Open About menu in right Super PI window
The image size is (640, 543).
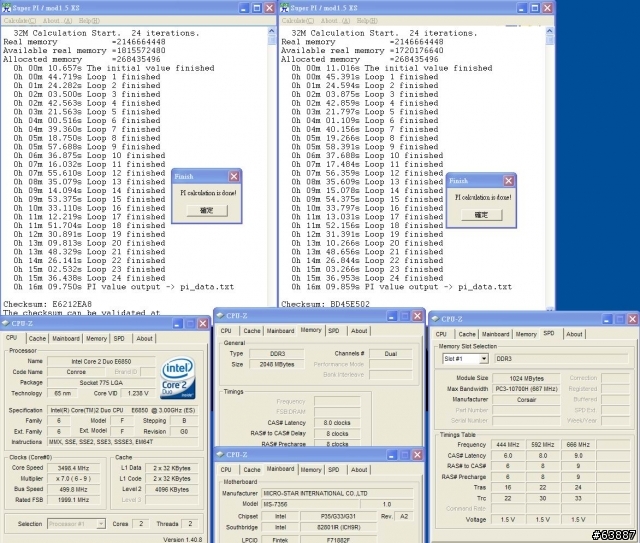(x=336, y=20)
